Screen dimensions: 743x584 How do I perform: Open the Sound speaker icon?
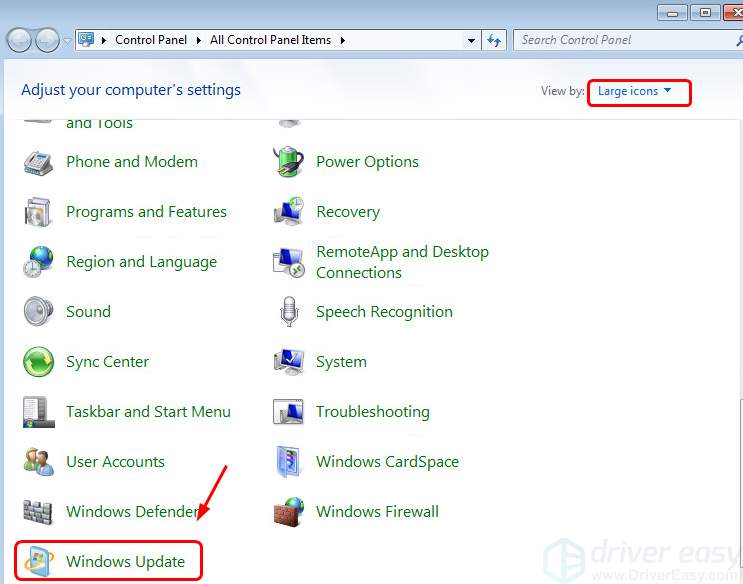click(x=38, y=312)
